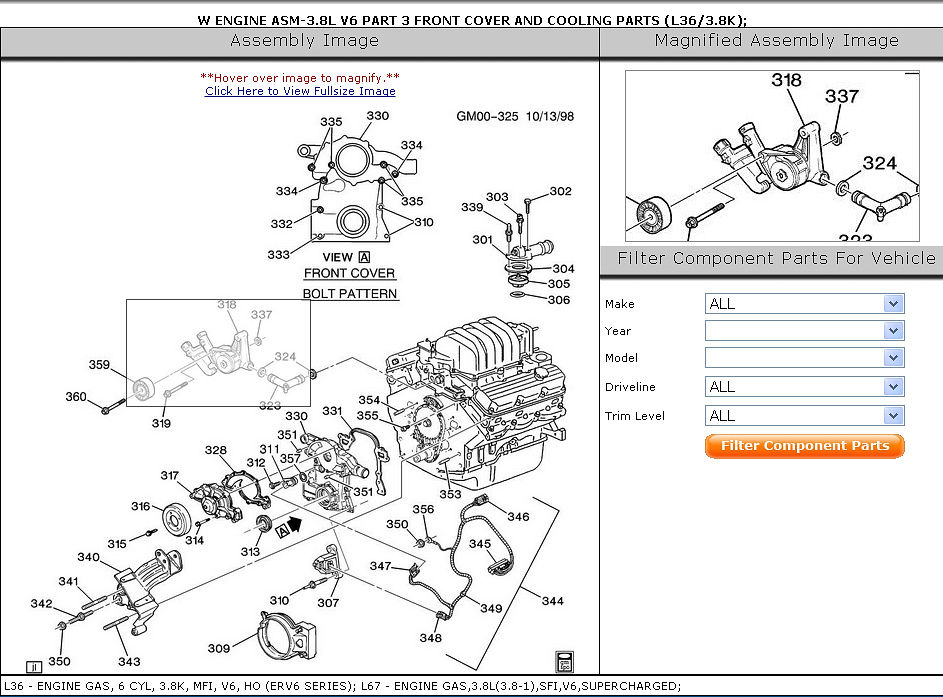
Task: Open 'Click Here to View Fullsize Image' link
Action: tap(300, 91)
